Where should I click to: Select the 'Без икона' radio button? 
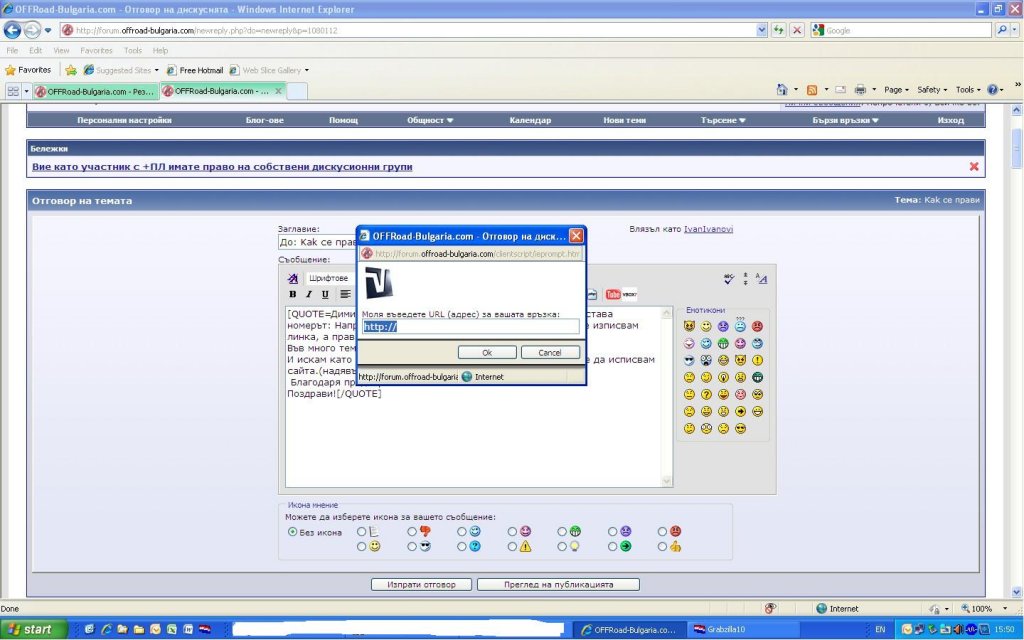coord(292,532)
